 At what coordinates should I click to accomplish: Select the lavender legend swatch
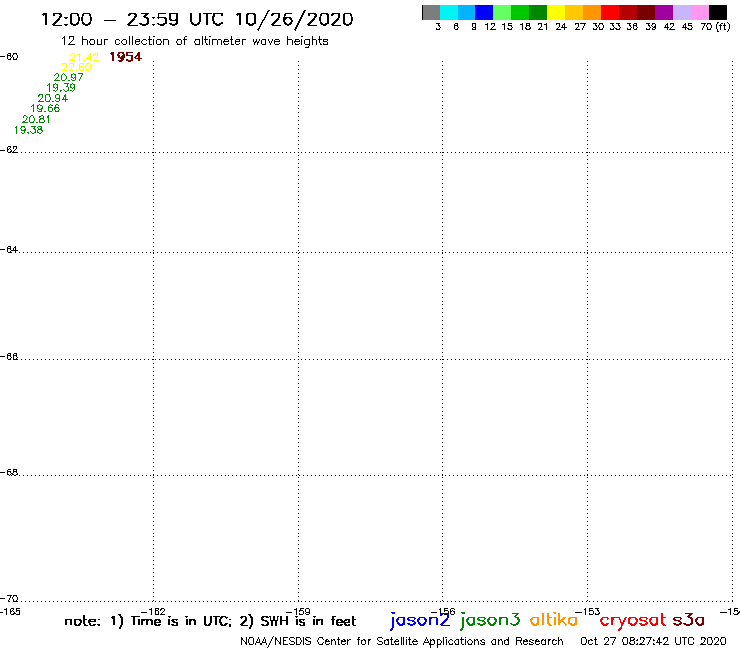click(x=682, y=12)
